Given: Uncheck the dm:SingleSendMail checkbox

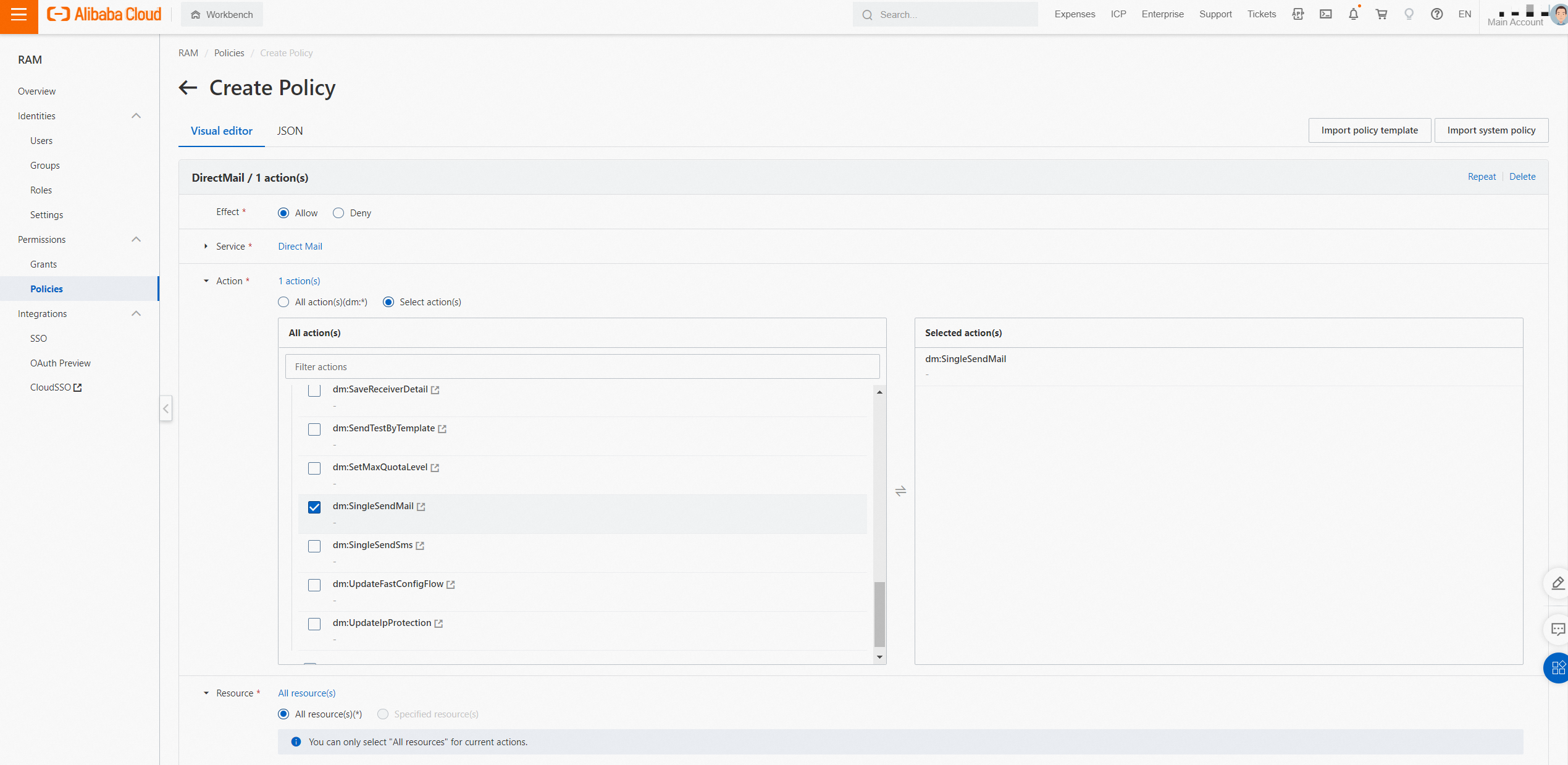Looking at the screenshot, I should 314,507.
